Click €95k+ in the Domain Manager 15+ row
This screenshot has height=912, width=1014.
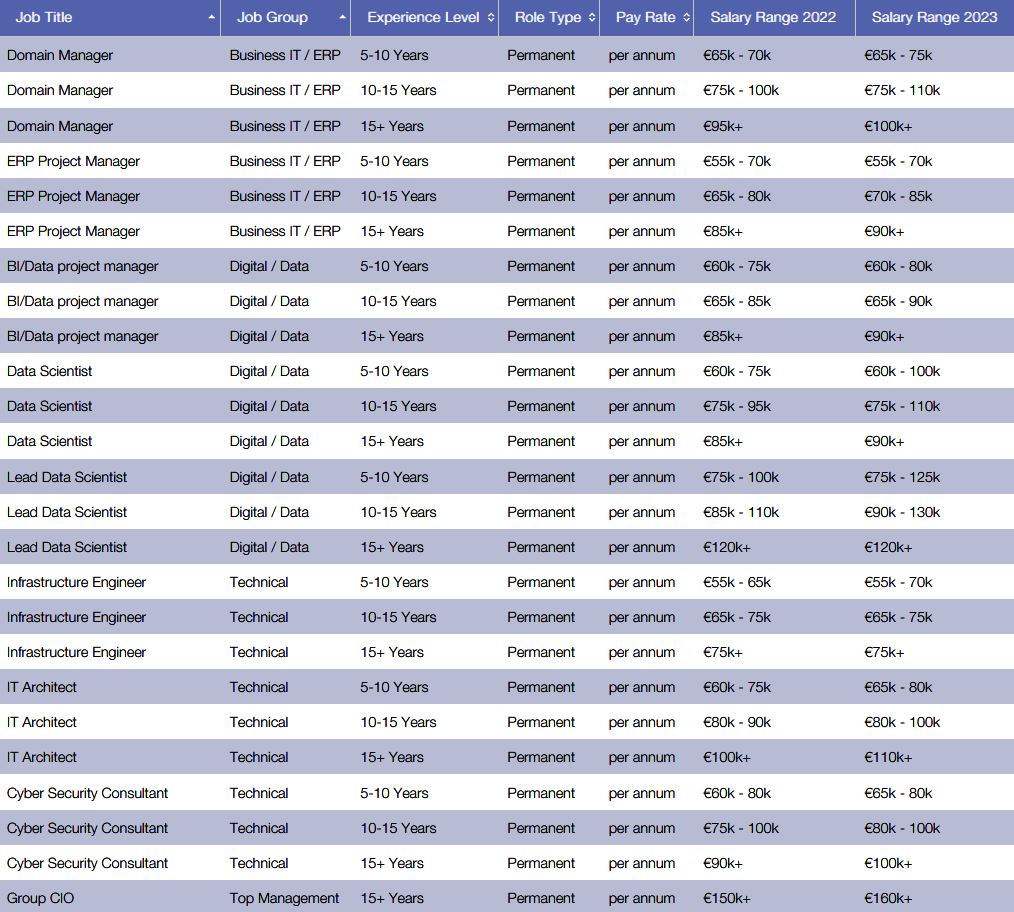722,126
